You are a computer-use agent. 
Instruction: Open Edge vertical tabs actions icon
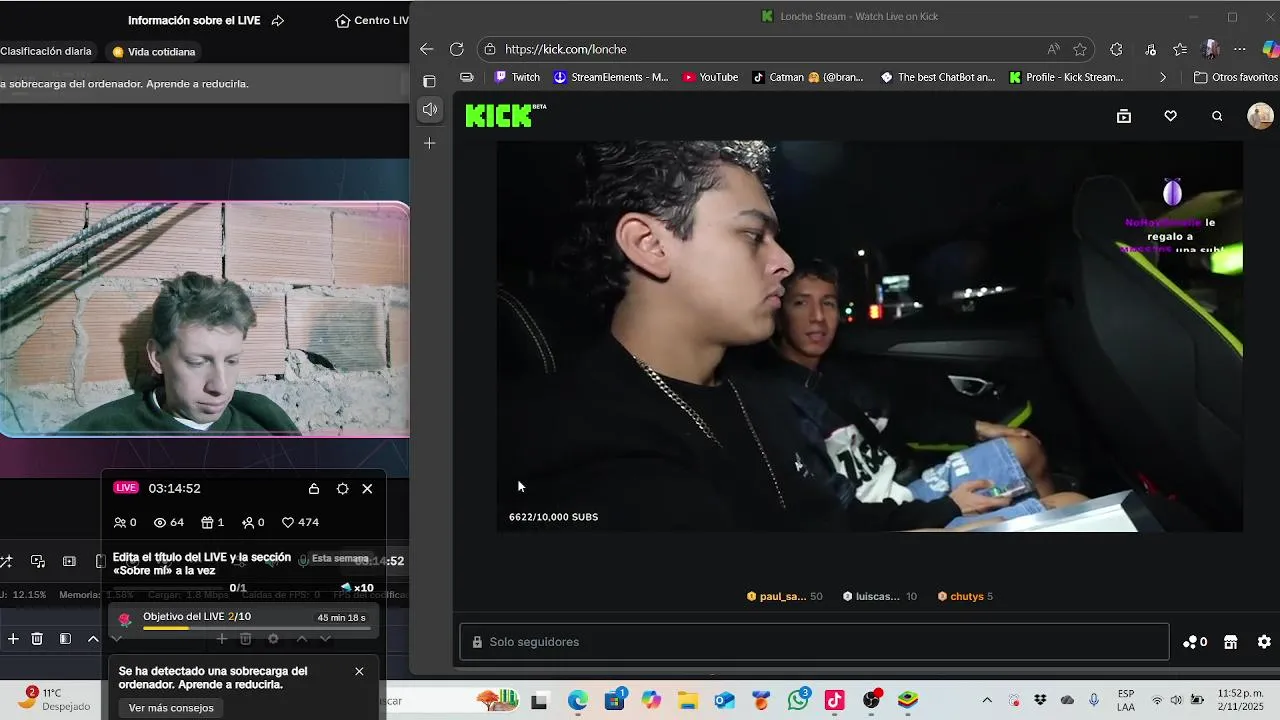click(429, 82)
